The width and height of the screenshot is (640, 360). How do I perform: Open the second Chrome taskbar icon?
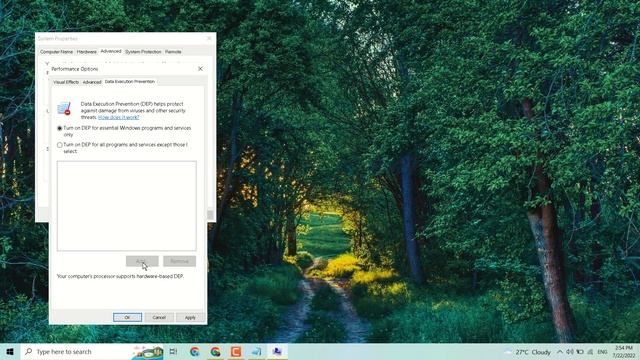point(216,351)
